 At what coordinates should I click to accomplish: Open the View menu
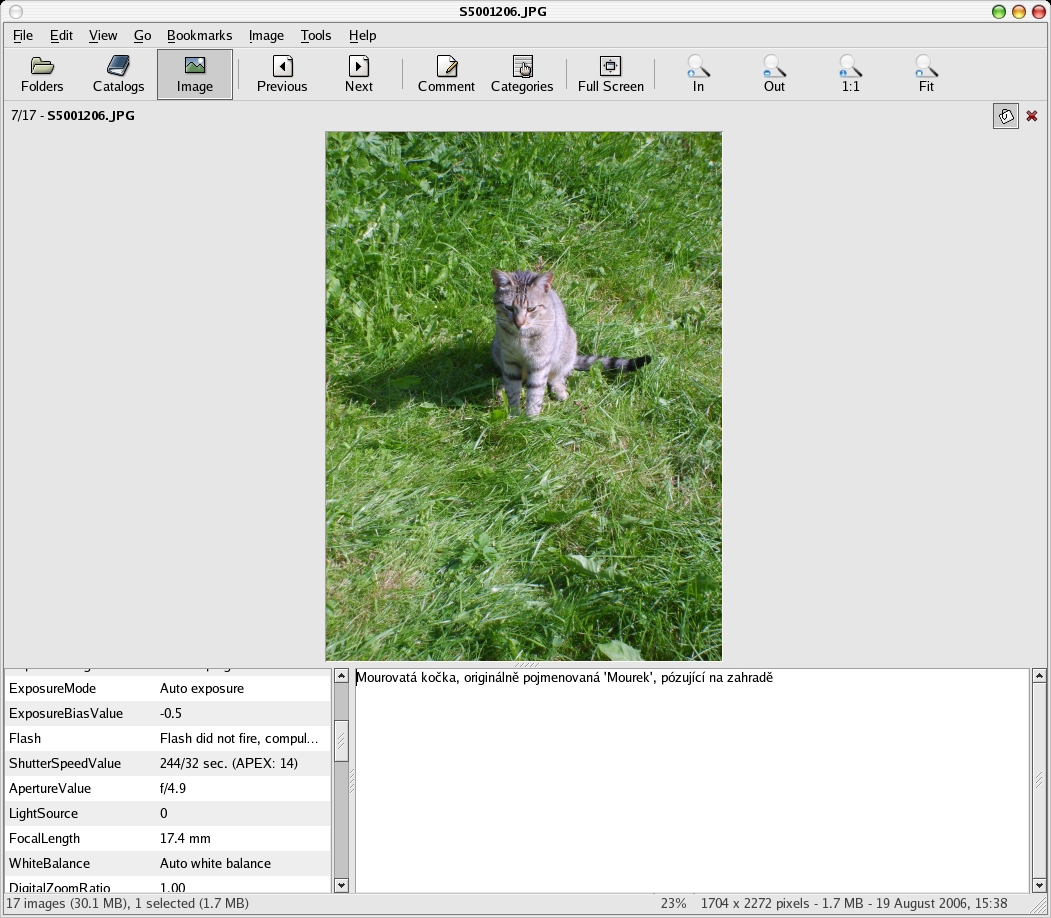(x=103, y=36)
